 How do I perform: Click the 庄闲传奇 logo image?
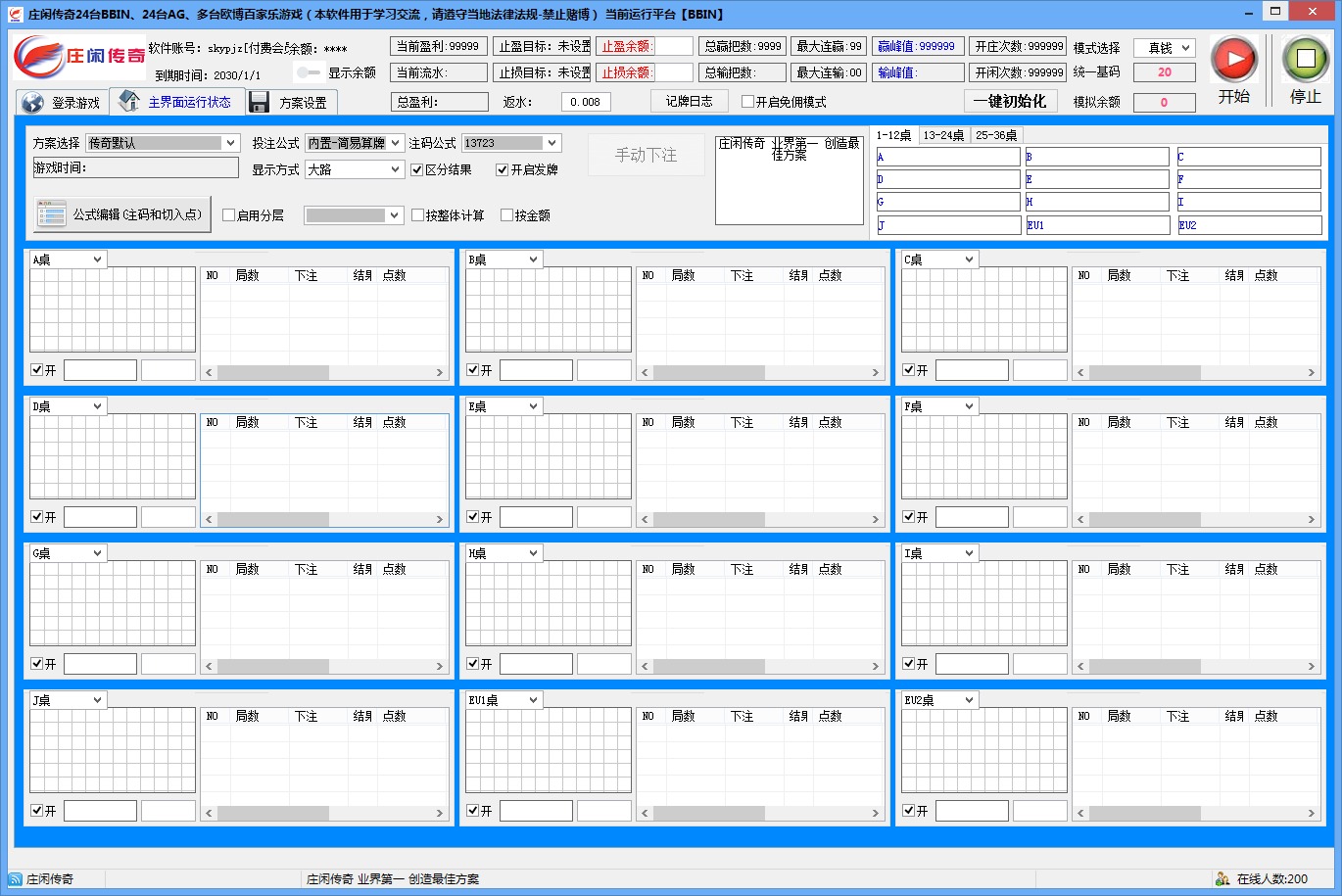[x=78, y=57]
